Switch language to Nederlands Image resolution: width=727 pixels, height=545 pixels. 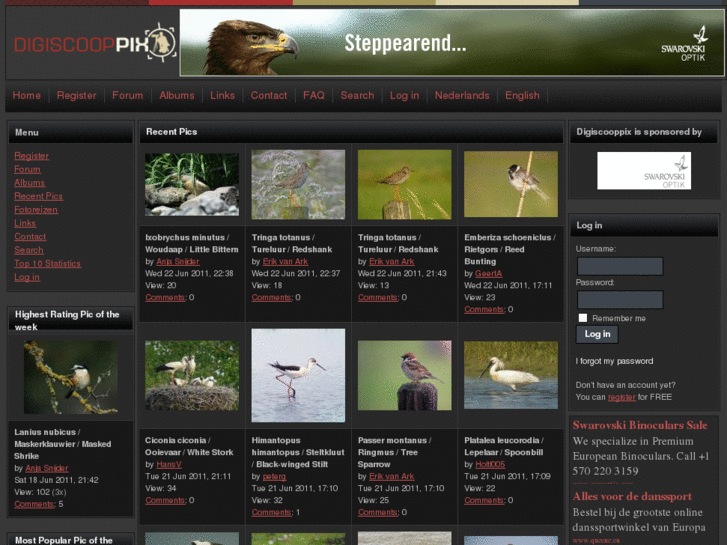462,96
